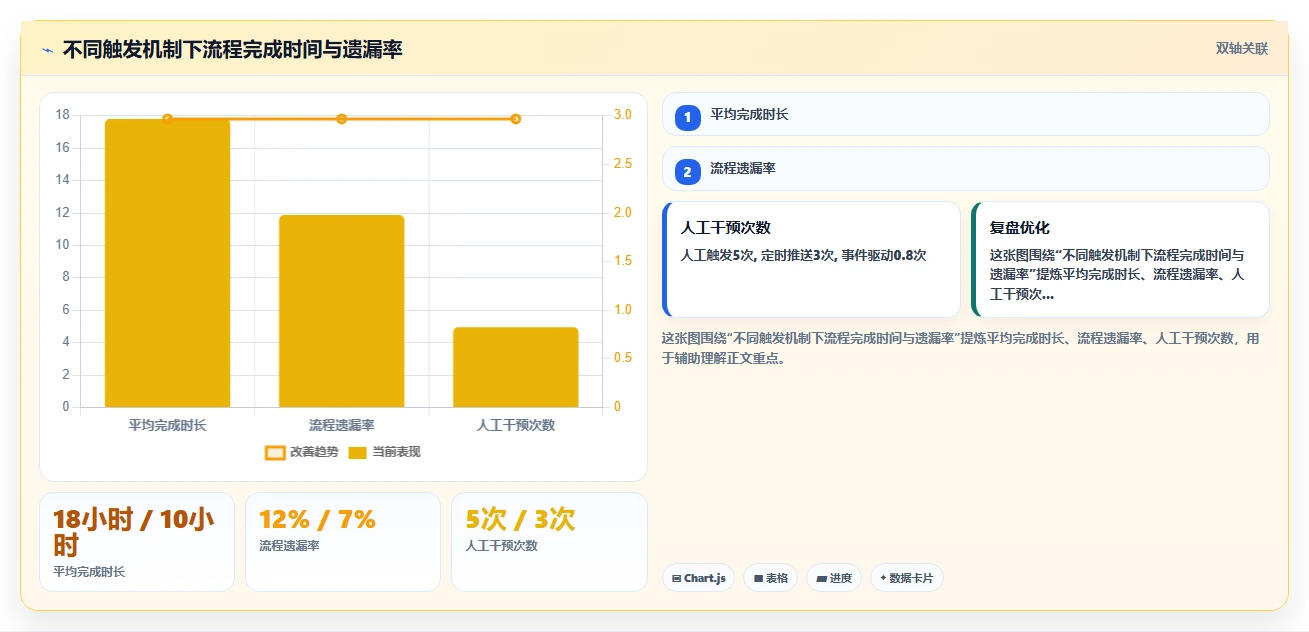The image size is (1309, 632).
Task: Select the 人工干预次数 info card
Action: click(811, 260)
